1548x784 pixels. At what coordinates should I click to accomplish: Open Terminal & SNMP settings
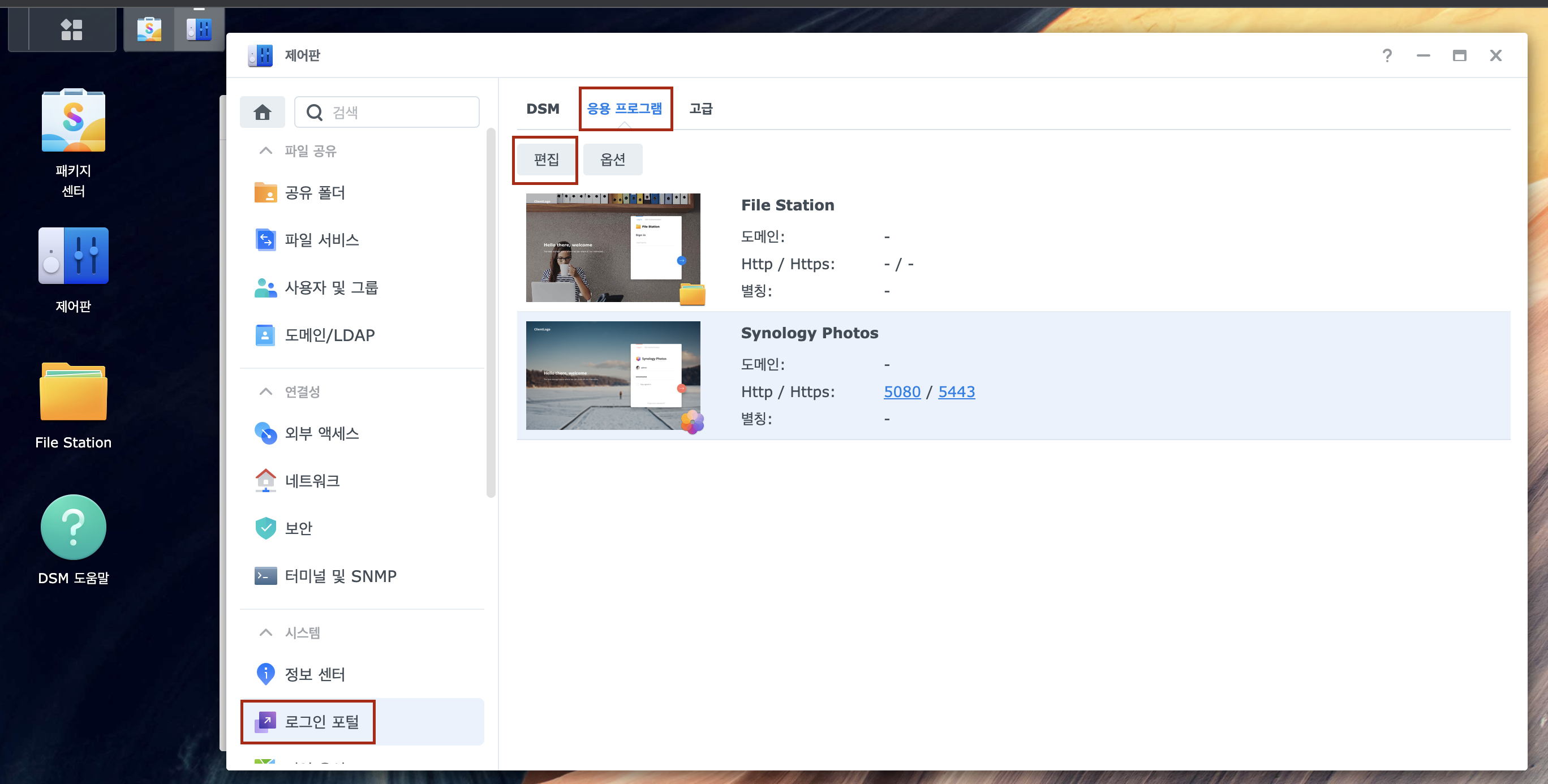click(x=340, y=576)
